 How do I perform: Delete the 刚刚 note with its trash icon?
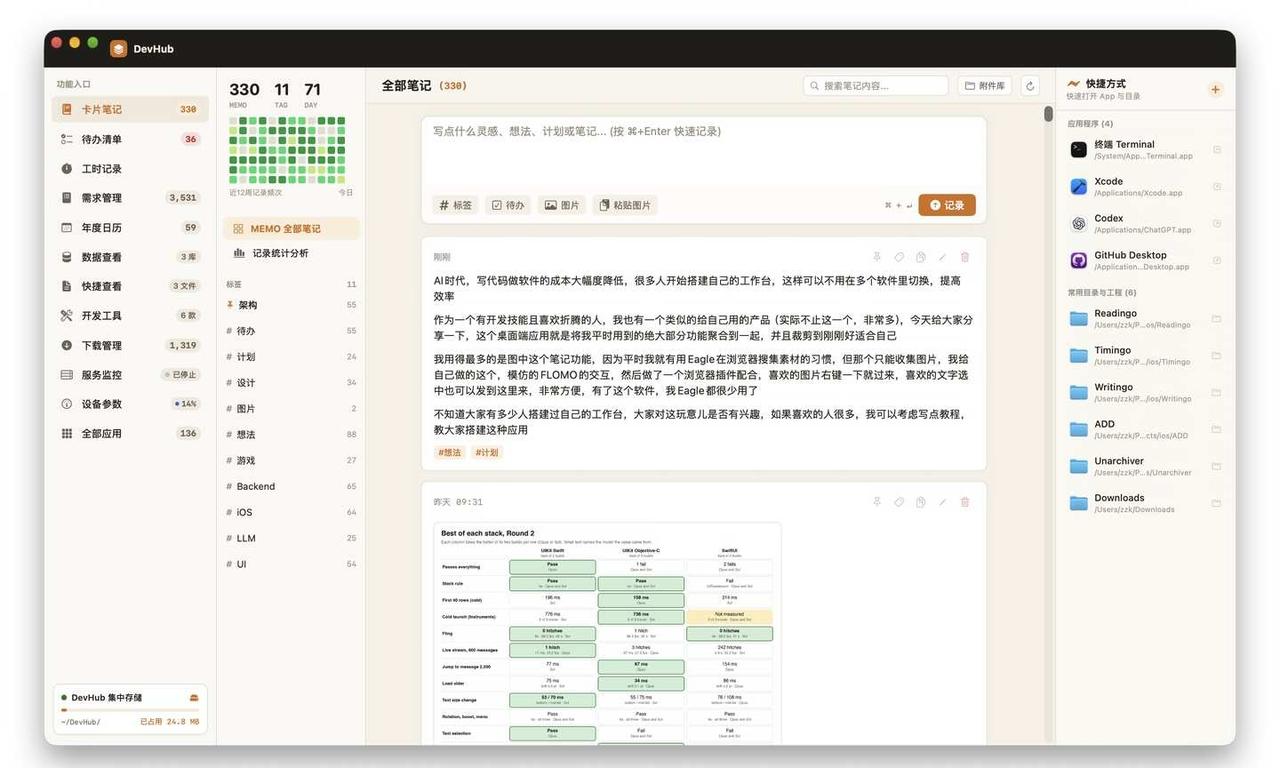[x=965, y=257]
